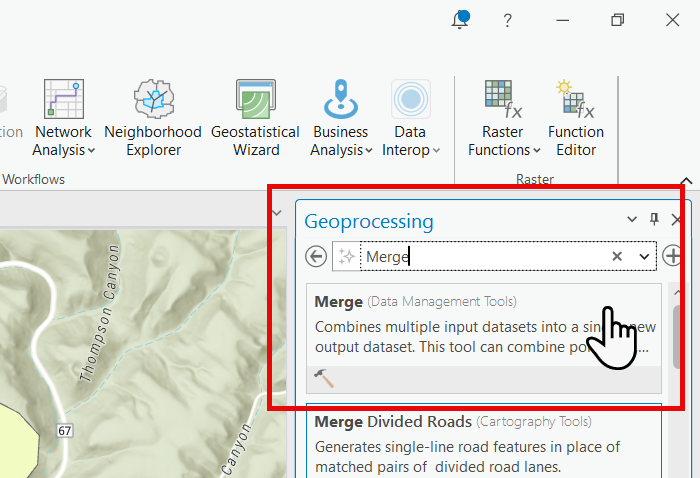The width and height of the screenshot is (700, 478).
Task: Open Raster Functions
Action: [x=504, y=118]
